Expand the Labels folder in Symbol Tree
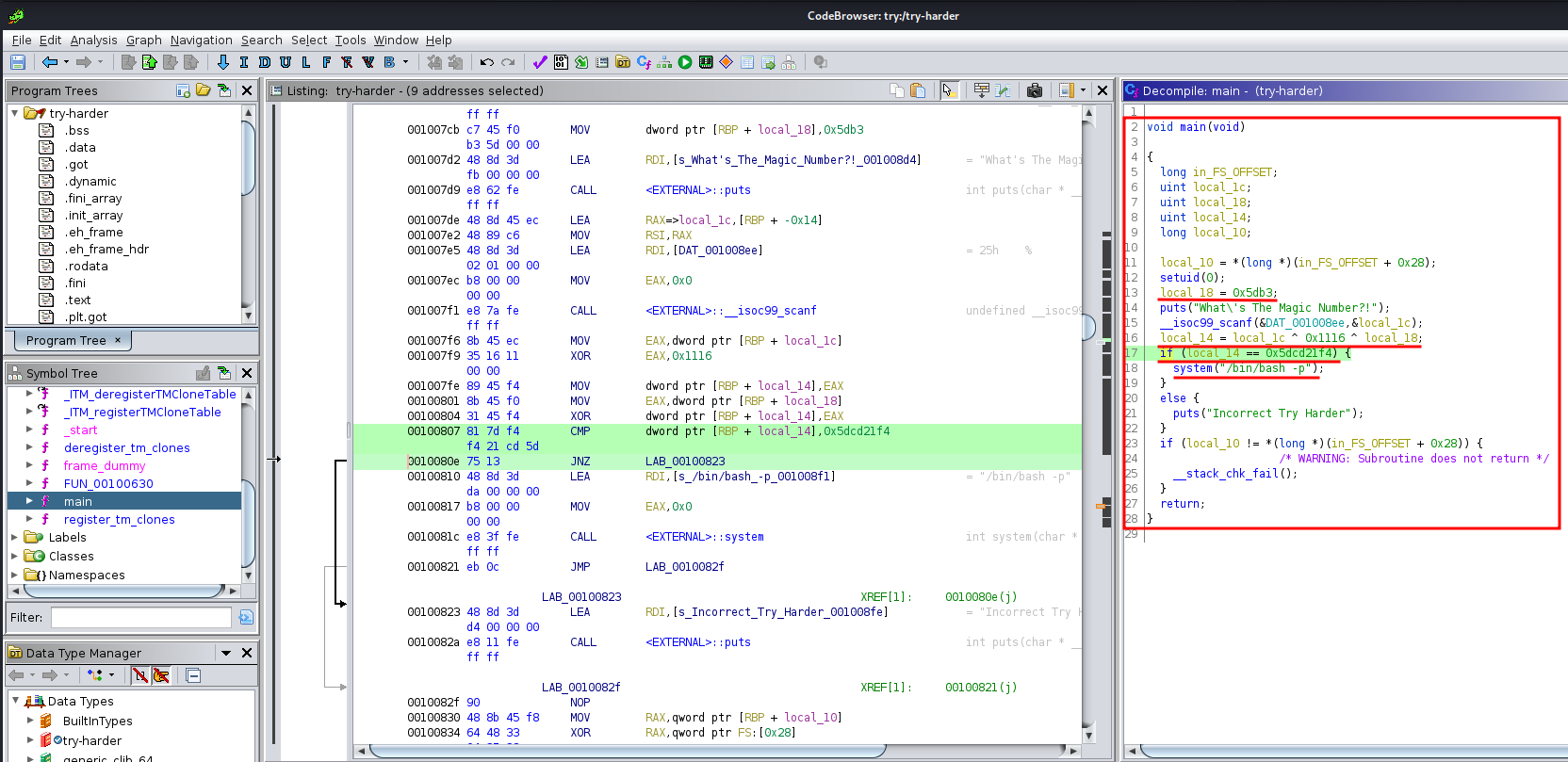 coord(14,538)
